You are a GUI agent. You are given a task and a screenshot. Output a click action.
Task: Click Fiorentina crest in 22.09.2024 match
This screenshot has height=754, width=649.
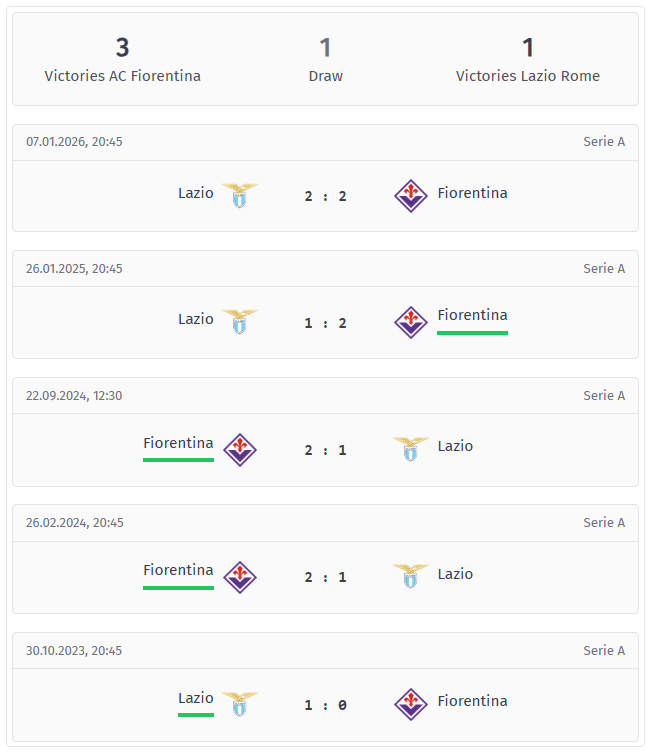[240, 449]
